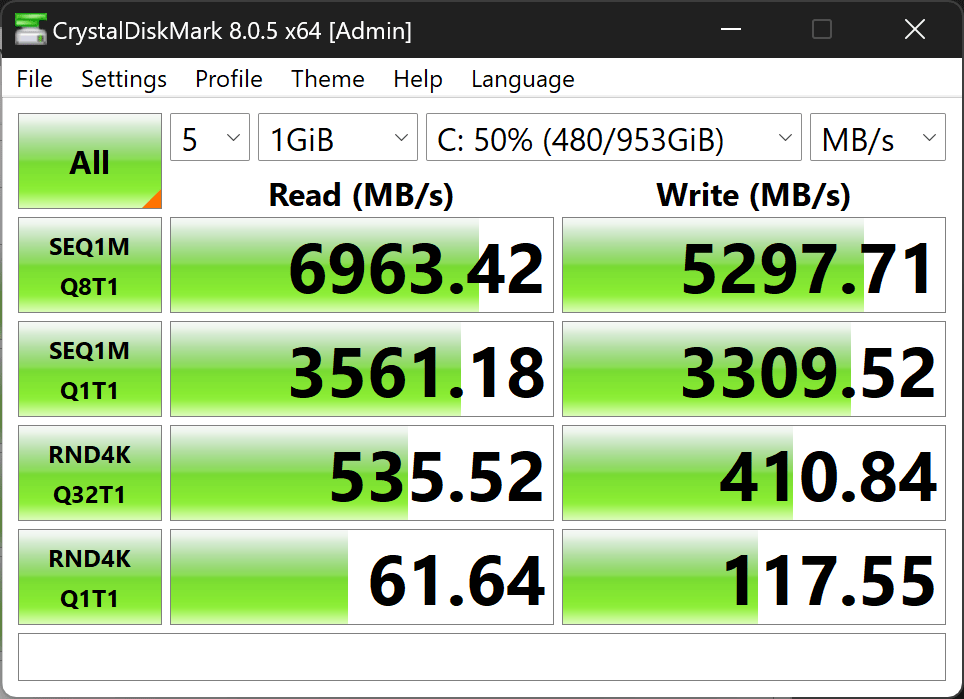Expand the test count dropdown showing 5
964x699 pixels.
[210, 137]
